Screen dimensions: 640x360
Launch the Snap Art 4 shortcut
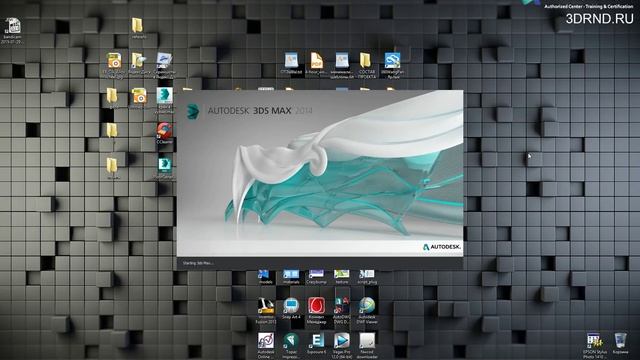coord(291,308)
